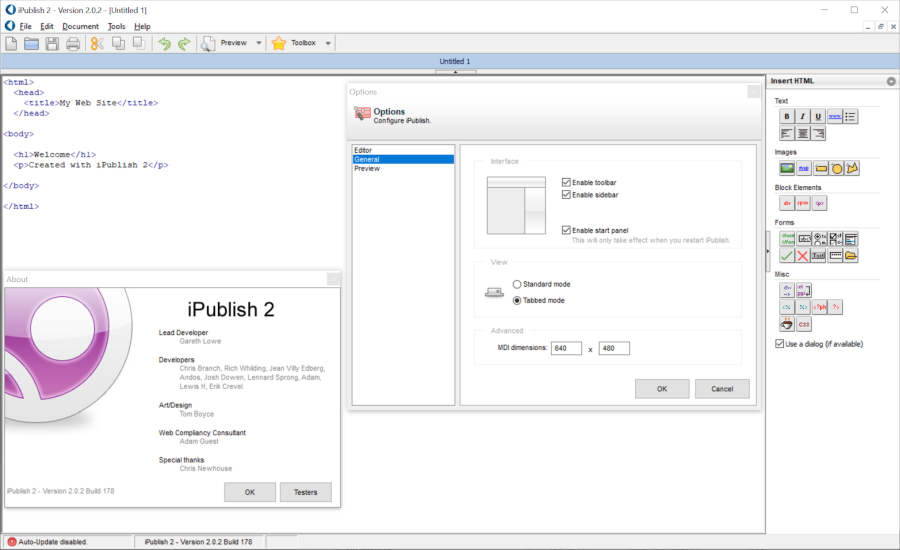This screenshot has height=550, width=900.
Task: Insert an image map with the map icon
Action: click(x=804, y=168)
